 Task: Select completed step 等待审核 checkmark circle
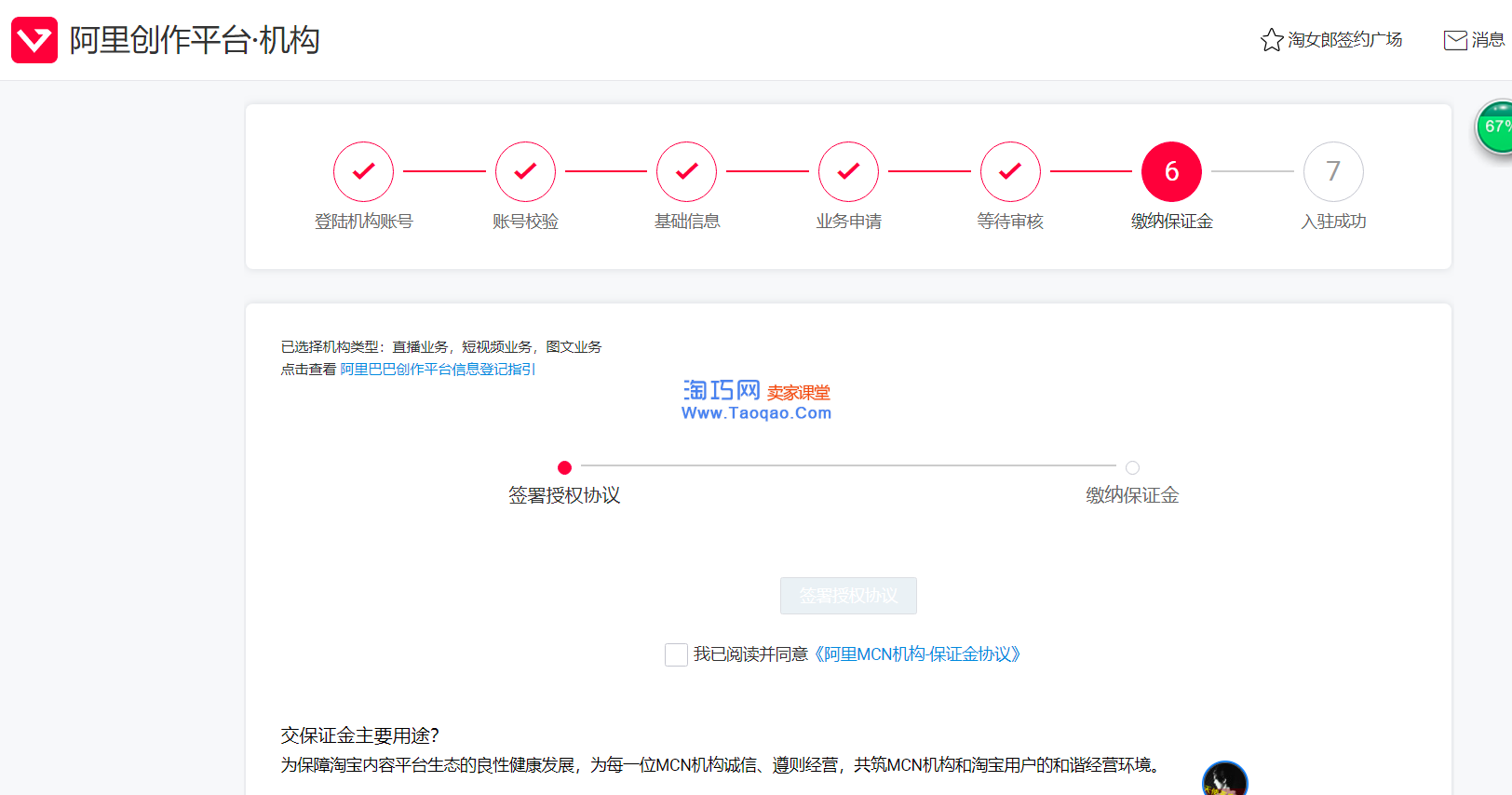pos(1010,171)
